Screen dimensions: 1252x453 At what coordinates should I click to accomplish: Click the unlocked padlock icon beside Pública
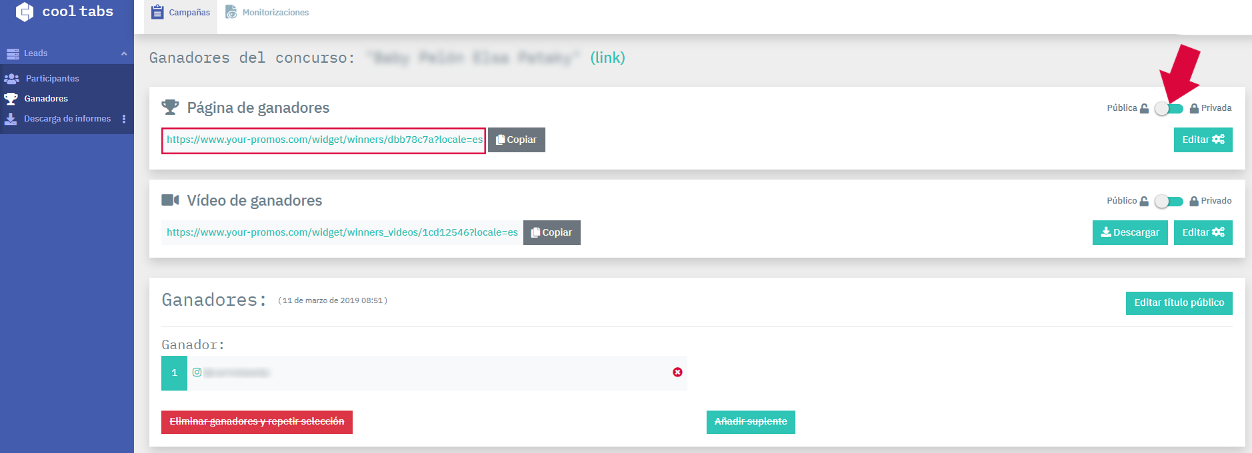pos(1145,108)
